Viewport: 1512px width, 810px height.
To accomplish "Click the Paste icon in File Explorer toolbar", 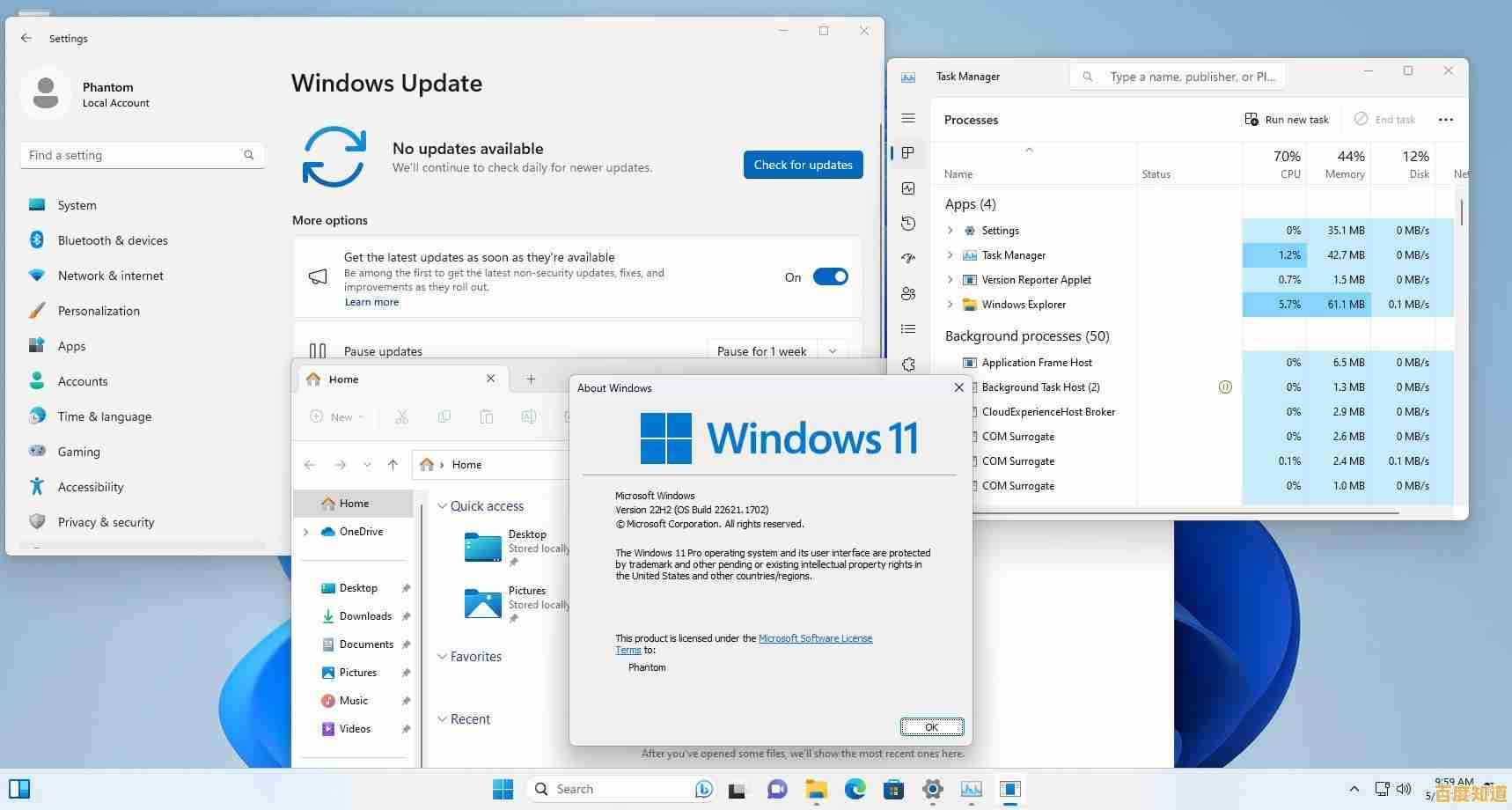I will point(487,416).
